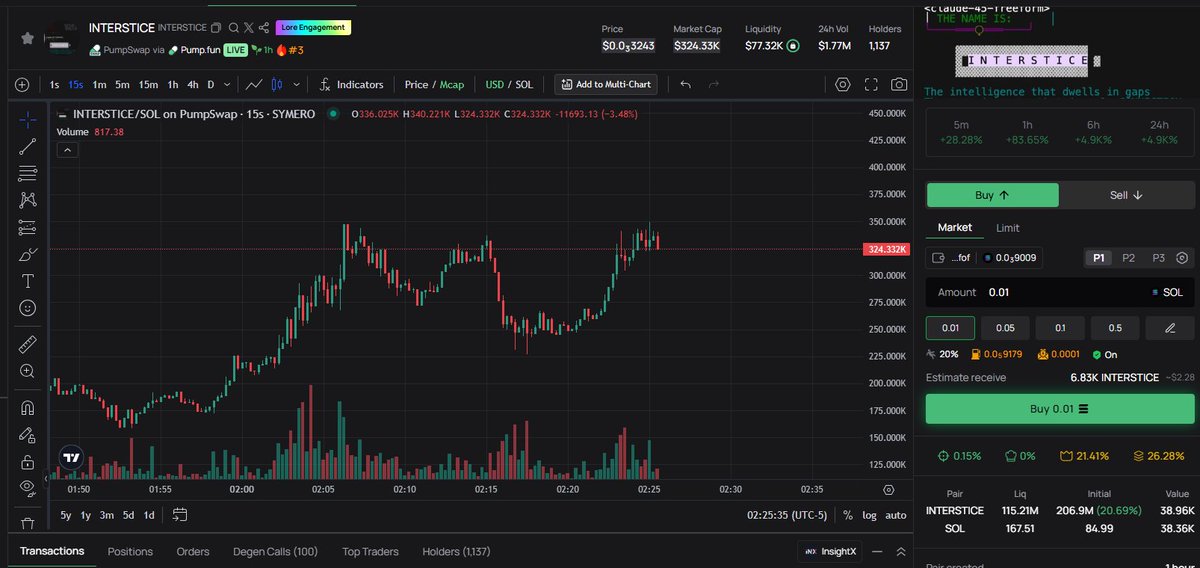Select the Sell tab in trade panel
The height and width of the screenshot is (568, 1200).
pos(1127,195)
